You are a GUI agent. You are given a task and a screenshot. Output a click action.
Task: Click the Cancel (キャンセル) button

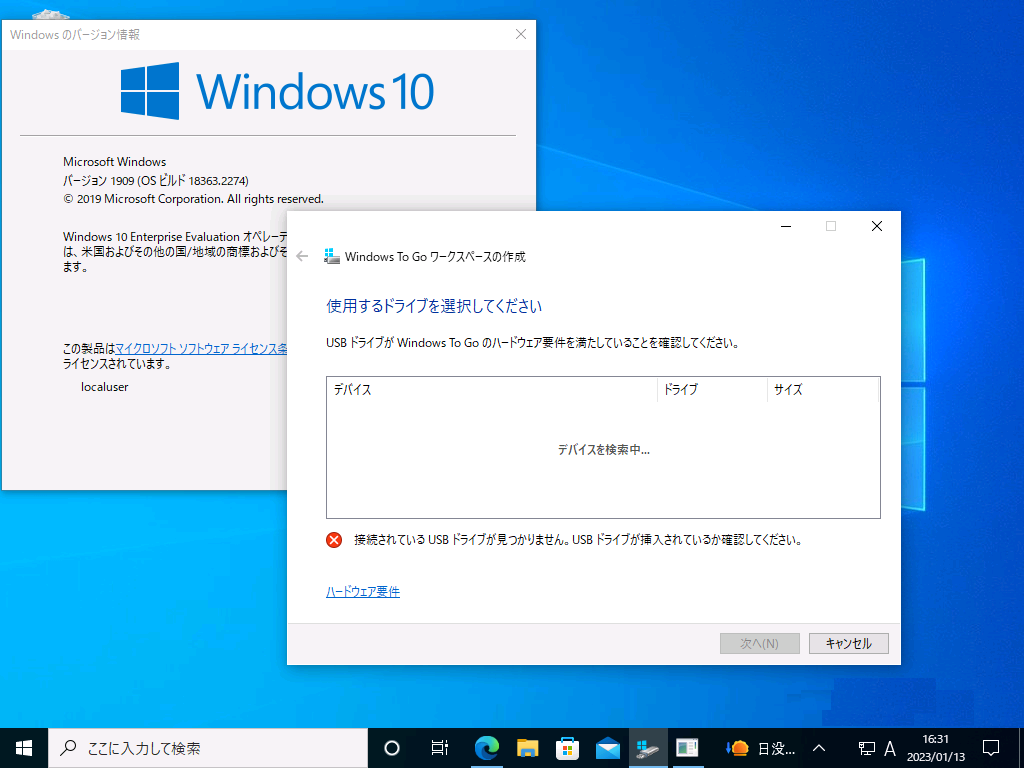pyautogui.click(x=848, y=643)
